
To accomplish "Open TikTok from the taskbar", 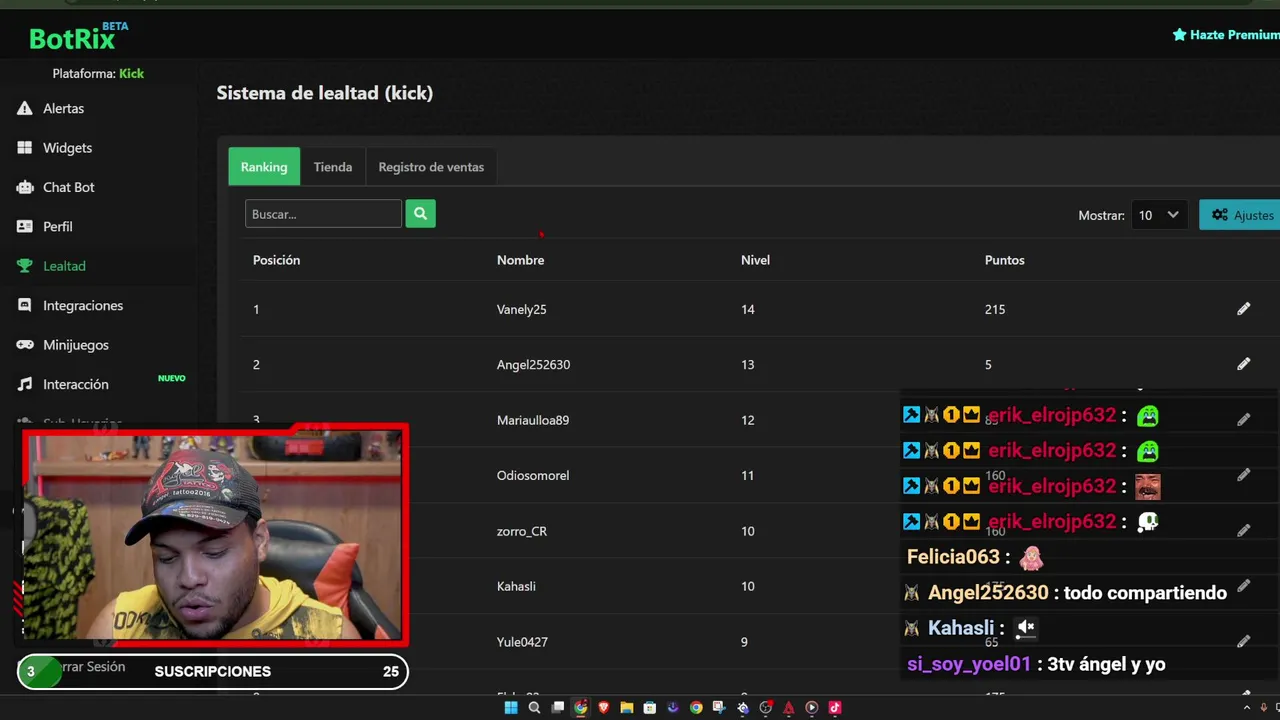I will click(835, 708).
